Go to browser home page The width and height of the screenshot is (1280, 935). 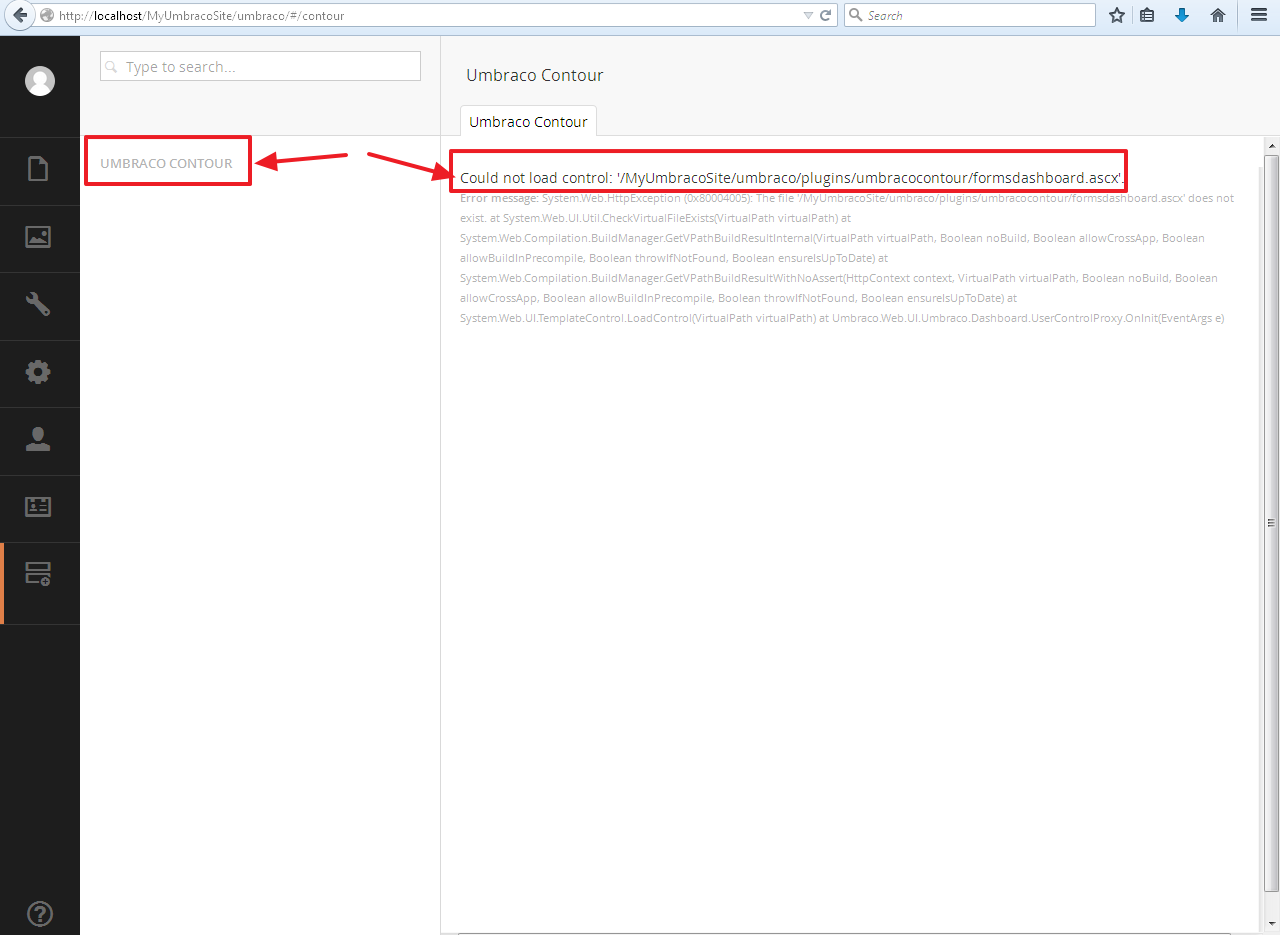point(1218,15)
